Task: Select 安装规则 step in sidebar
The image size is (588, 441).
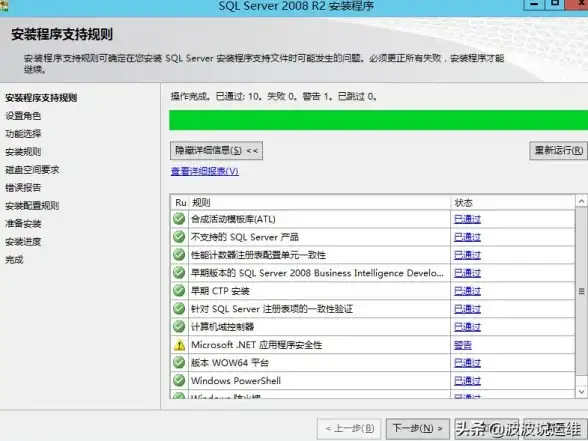Action: pos(23,152)
